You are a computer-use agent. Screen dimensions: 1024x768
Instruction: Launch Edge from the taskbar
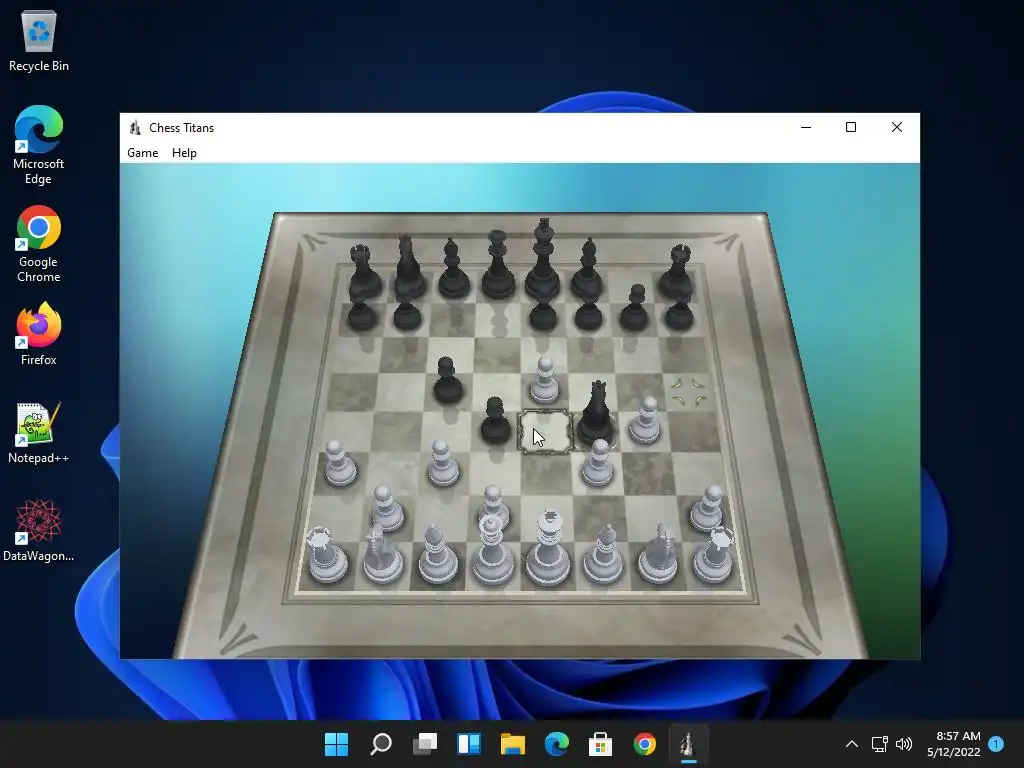point(556,744)
